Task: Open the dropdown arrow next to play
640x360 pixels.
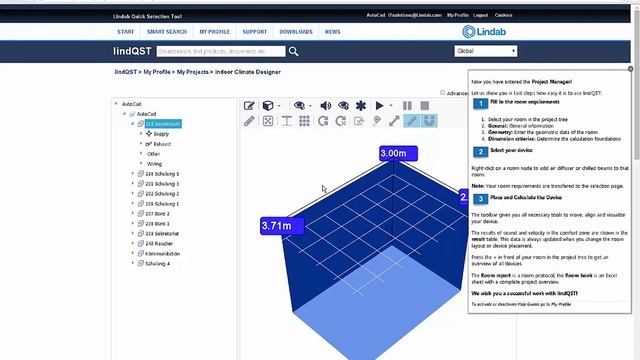Action: 391,106
